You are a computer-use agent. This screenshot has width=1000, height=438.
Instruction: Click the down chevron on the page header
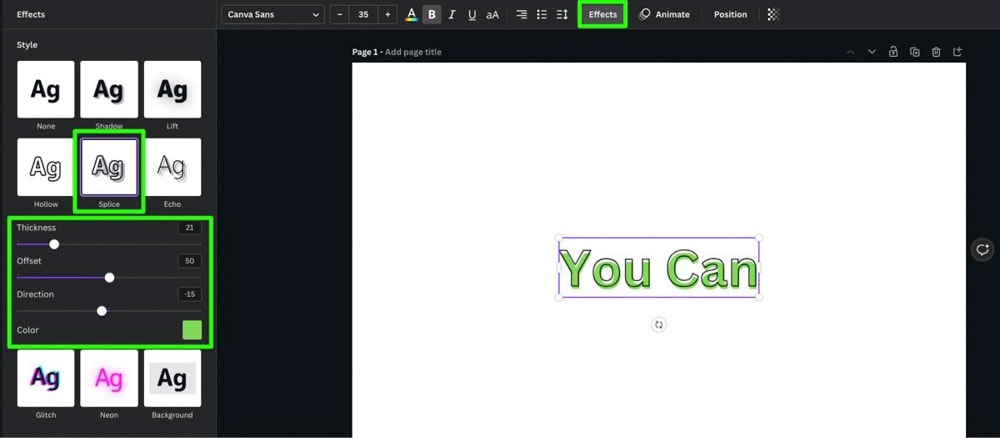(872, 52)
